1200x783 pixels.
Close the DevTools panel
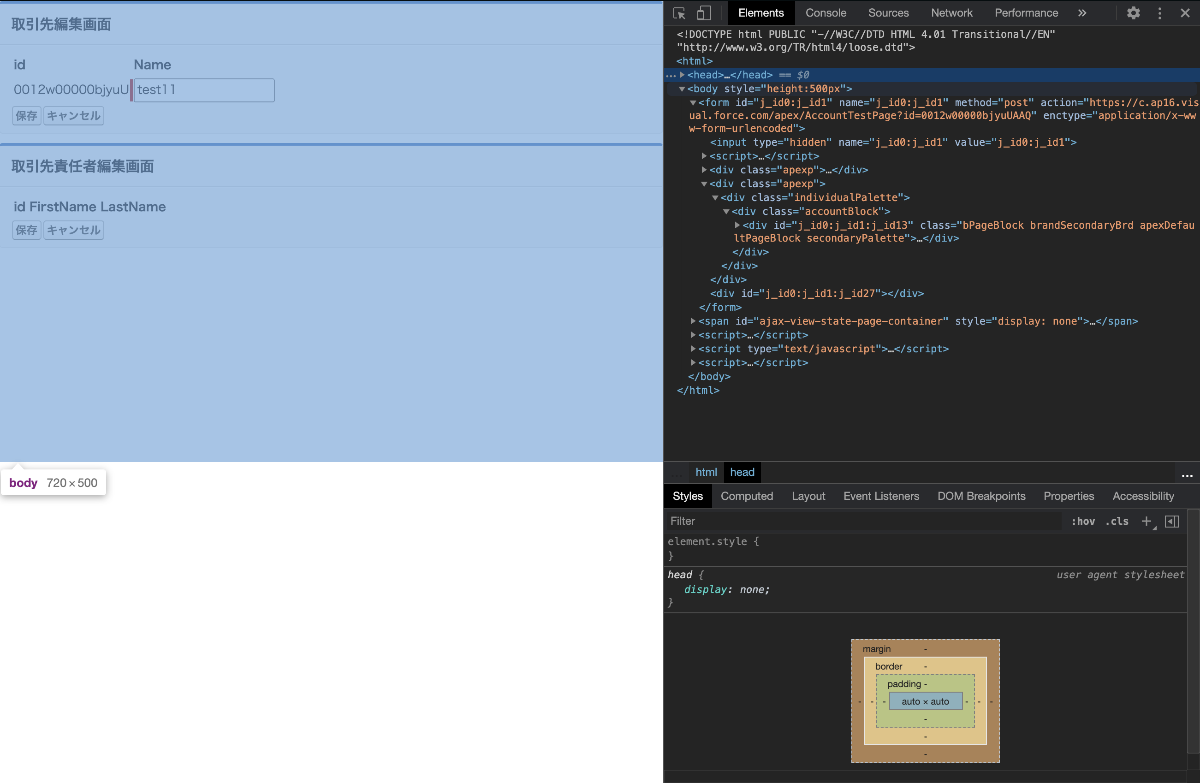[1185, 13]
